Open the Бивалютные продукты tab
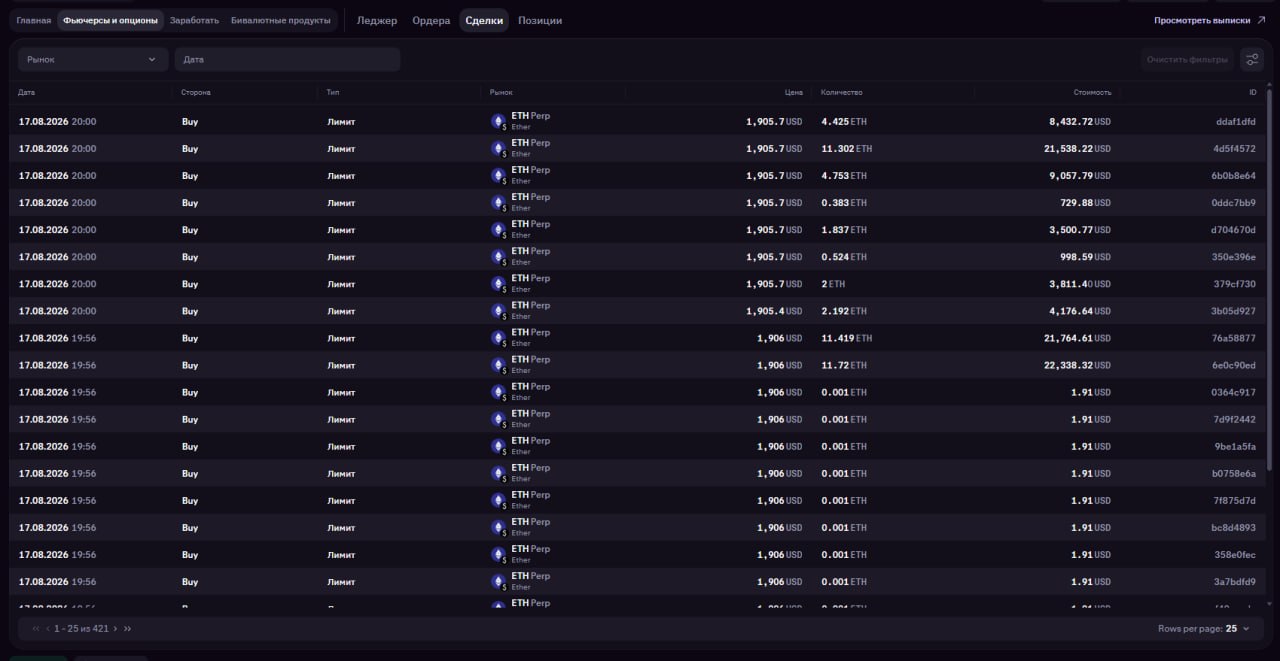The height and width of the screenshot is (661, 1280). point(280,20)
